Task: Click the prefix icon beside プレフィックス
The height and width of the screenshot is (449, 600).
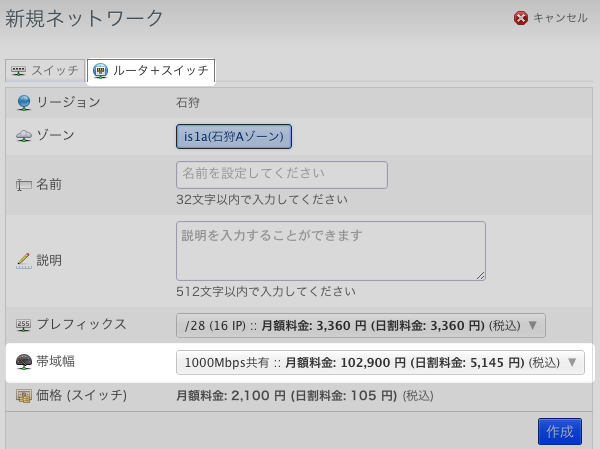Action: coord(24,325)
